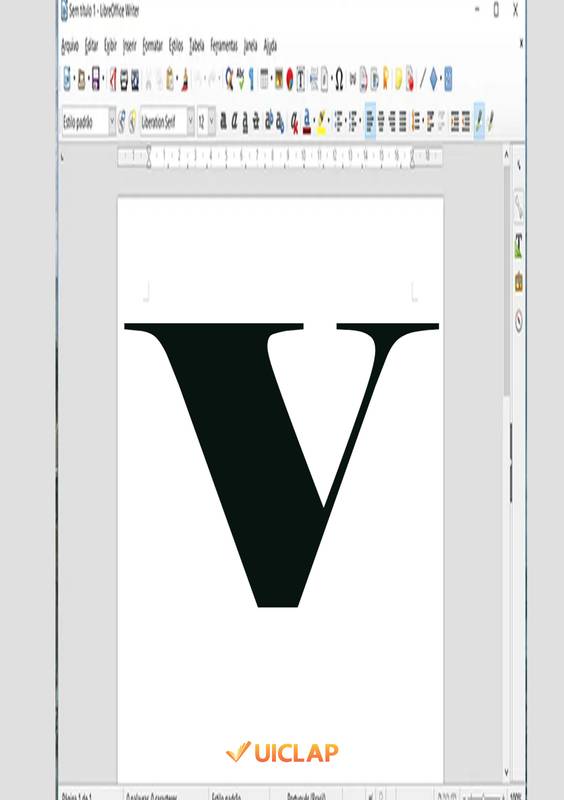
Task: Expand the paragraph style dropdown arrow
Action: [112, 122]
